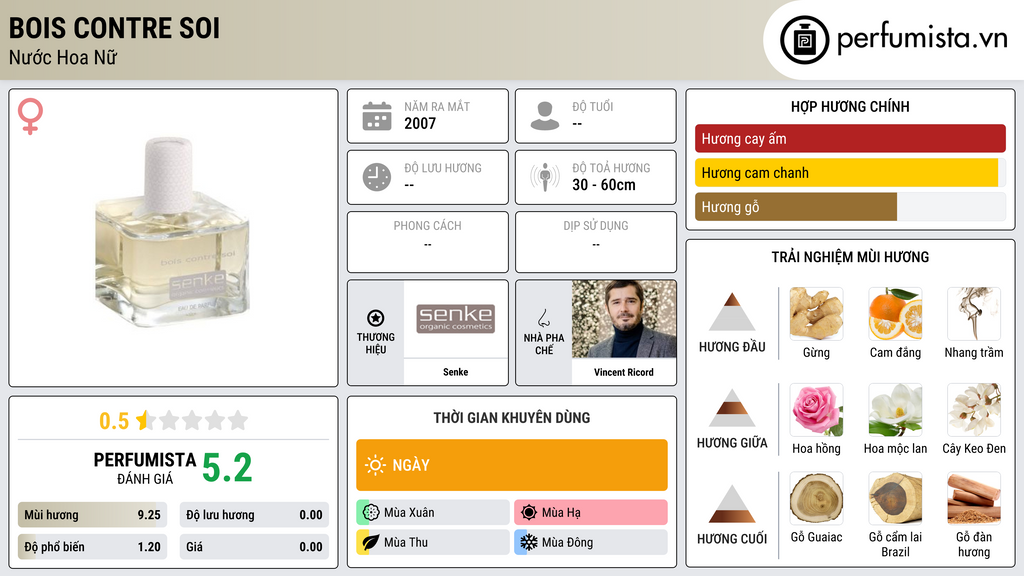The height and width of the screenshot is (576, 1024).
Task: Click the Hương cay ấm red bar
Action: (850, 138)
